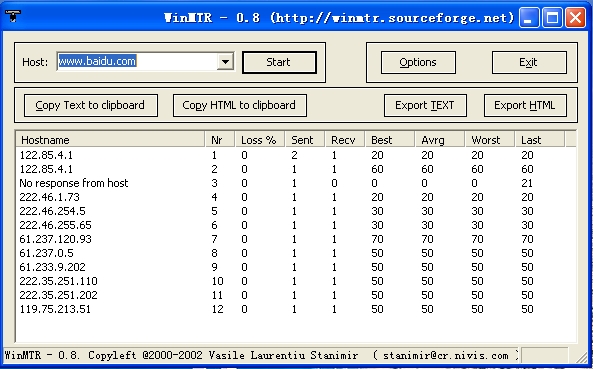The image size is (593, 369).
Task: Click the Export TEXT button
Action: pyautogui.click(x=425, y=105)
